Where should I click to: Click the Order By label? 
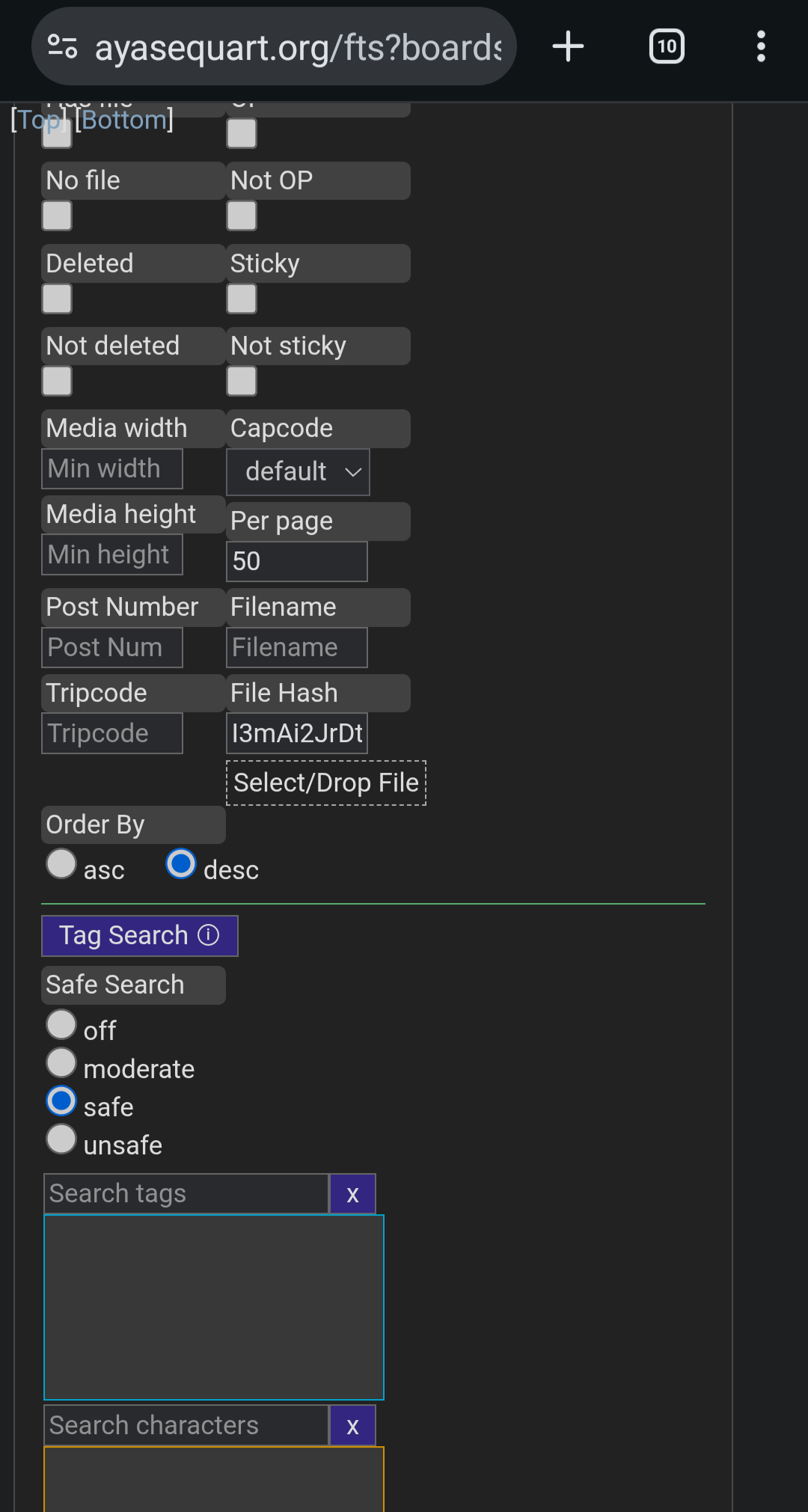tap(133, 825)
